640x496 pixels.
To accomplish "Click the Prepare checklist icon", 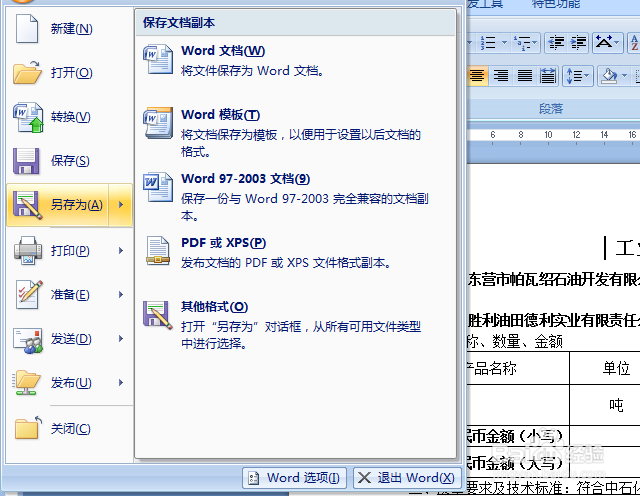I will (29, 294).
